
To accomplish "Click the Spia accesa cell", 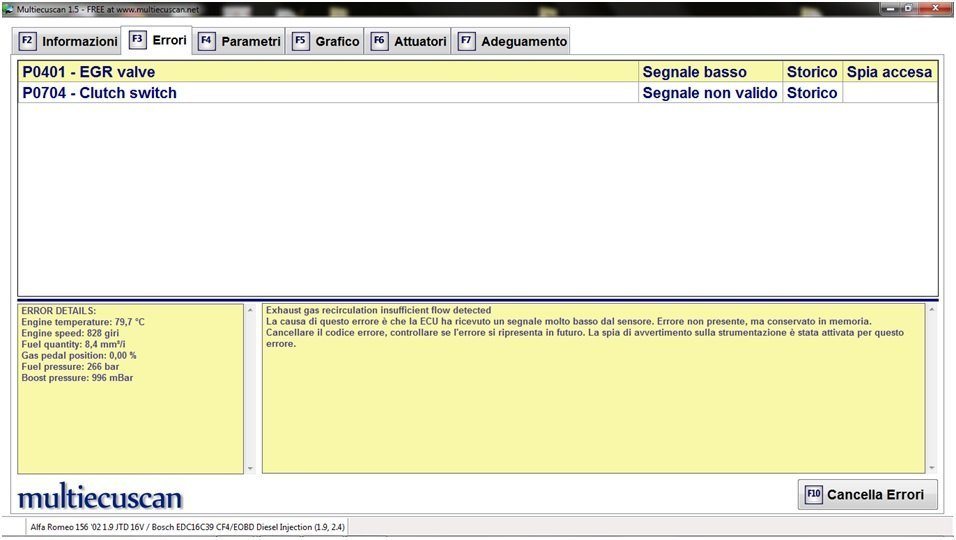I will (890, 72).
